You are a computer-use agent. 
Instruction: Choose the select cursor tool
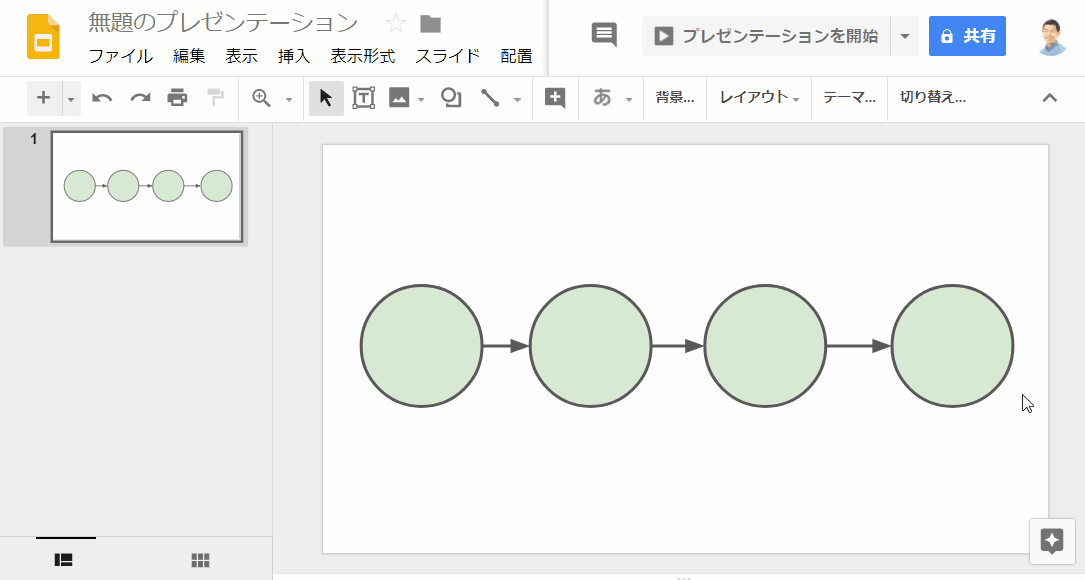326,98
